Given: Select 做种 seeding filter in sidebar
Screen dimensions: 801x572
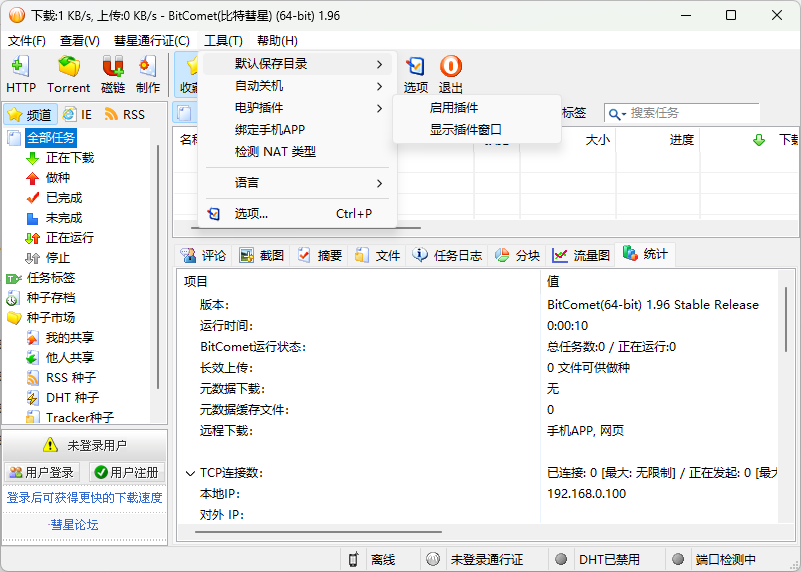Looking at the screenshot, I should click(x=57, y=178).
